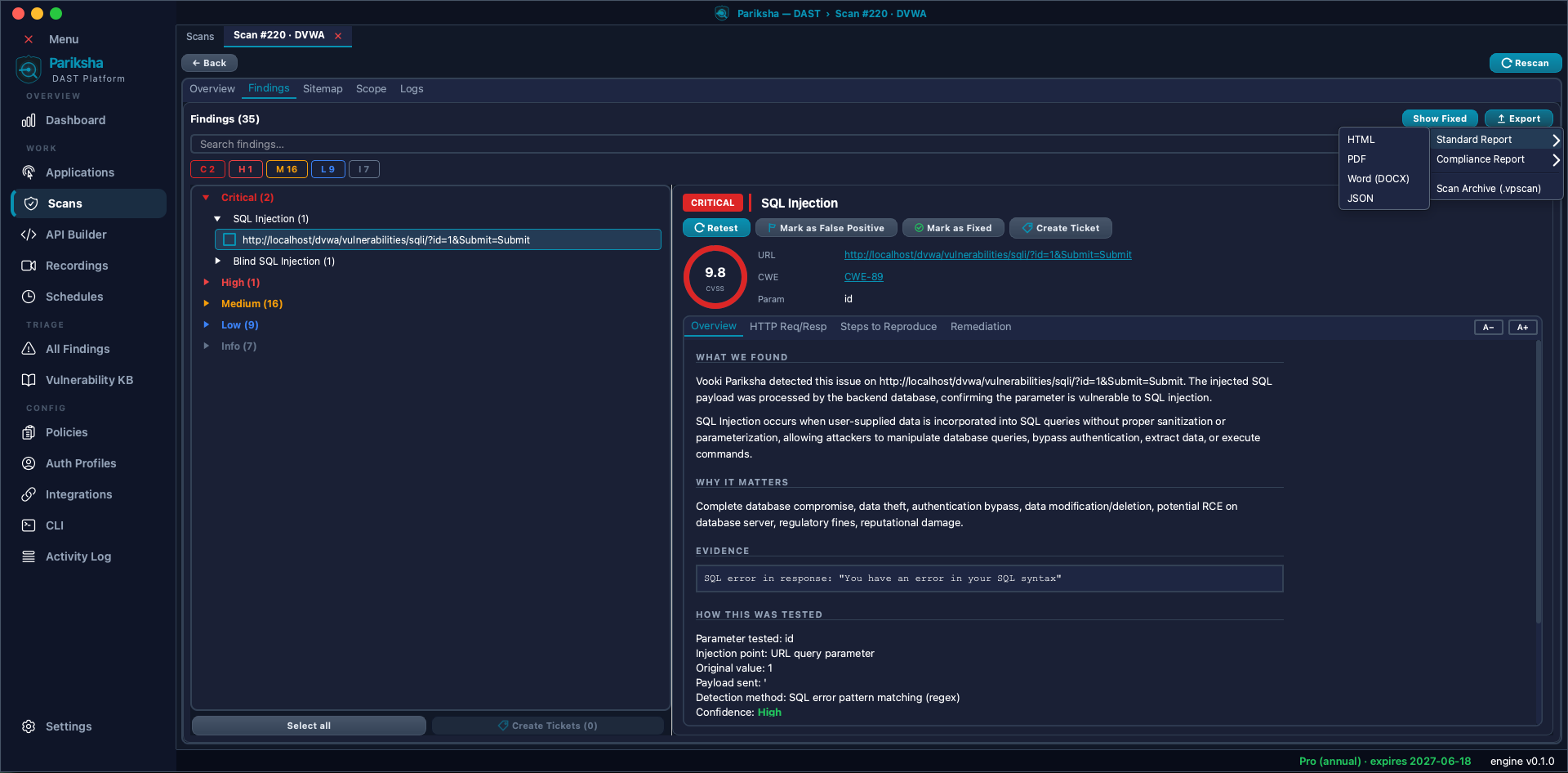Open the HTTP Req/Resp tab
1568x773 pixels.
pos(788,327)
